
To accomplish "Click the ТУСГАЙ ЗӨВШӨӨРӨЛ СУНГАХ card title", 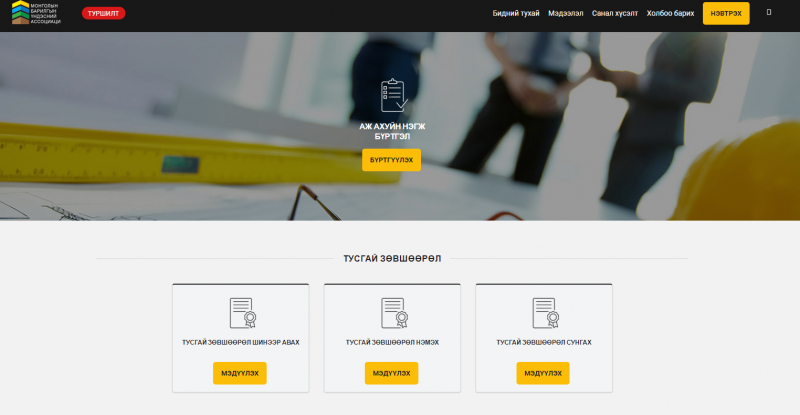I will tap(544, 342).
